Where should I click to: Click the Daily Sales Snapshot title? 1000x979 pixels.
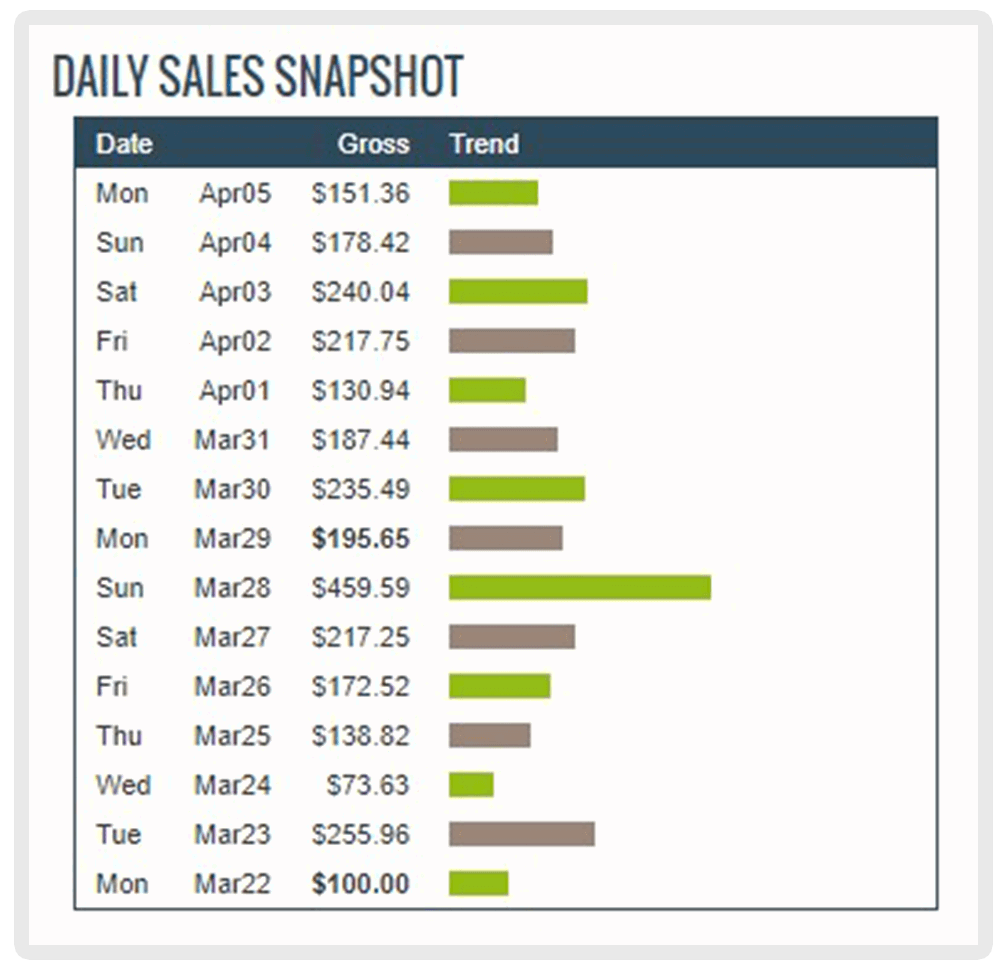pos(258,77)
